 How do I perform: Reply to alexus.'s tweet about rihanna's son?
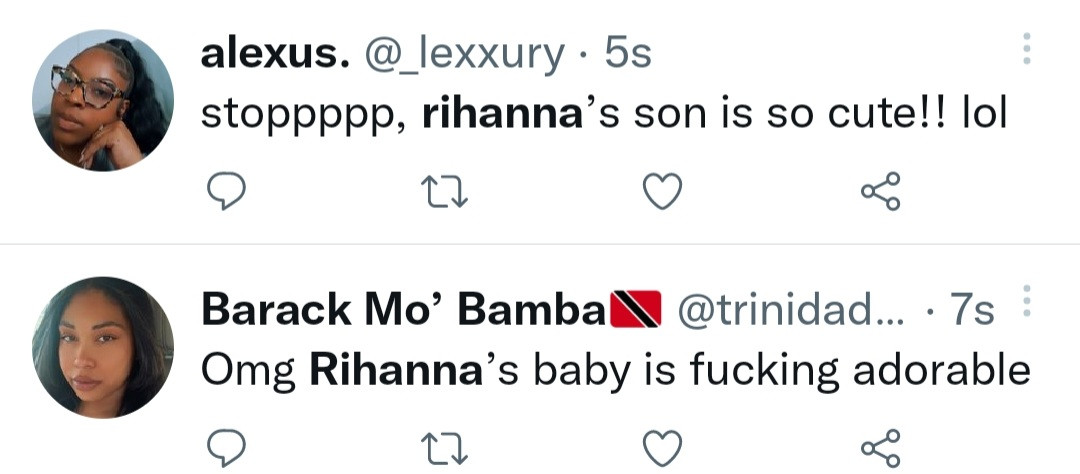click(x=231, y=189)
